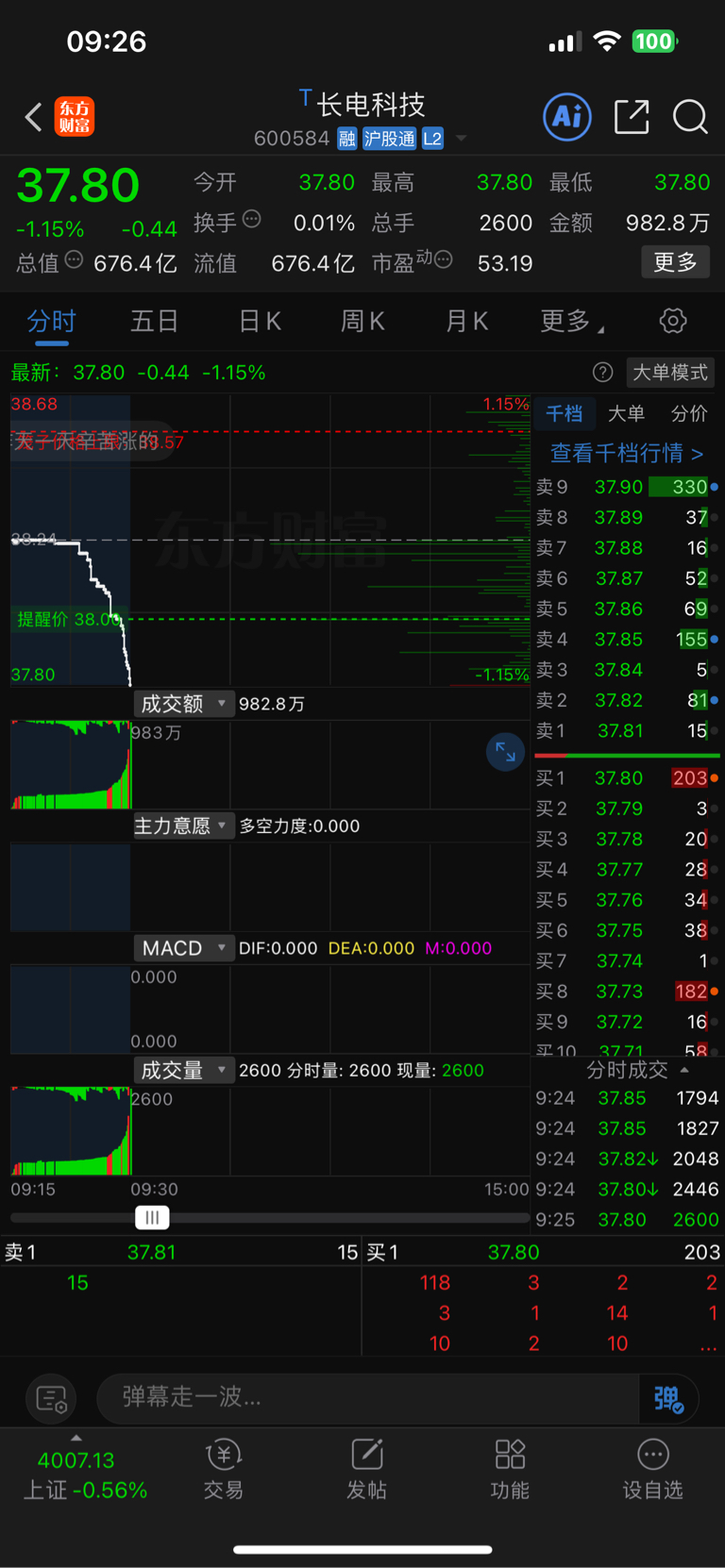Open the 功能 functions icon
Image resolution: width=725 pixels, height=1568 pixels.
[x=510, y=1469]
